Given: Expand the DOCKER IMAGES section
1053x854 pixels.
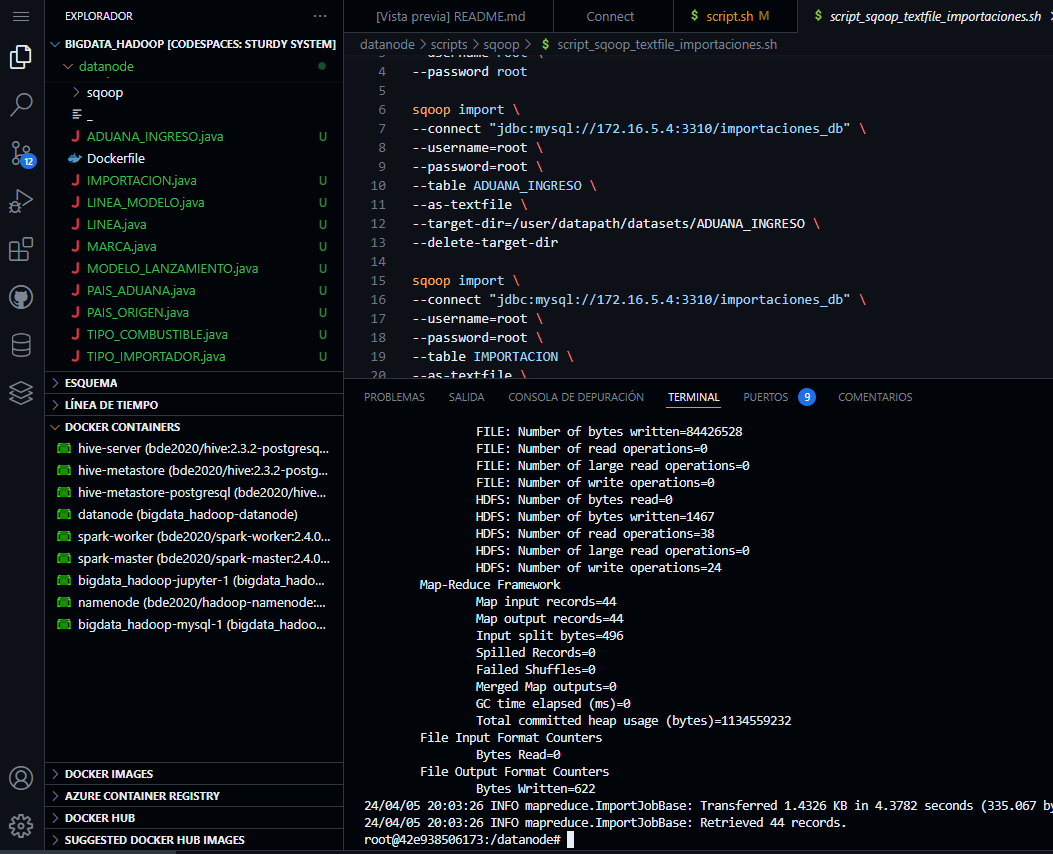Looking at the screenshot, I should tap(108, 774).
